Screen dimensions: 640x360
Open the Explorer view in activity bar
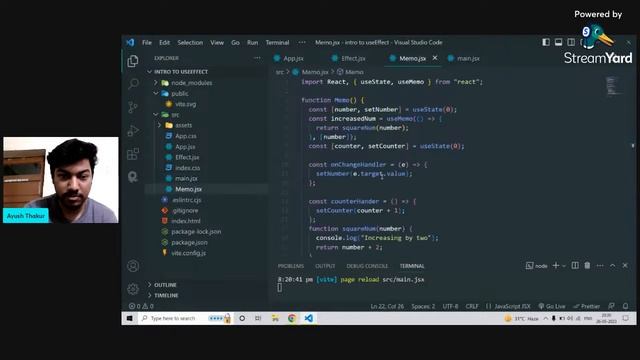coord(133,61)
